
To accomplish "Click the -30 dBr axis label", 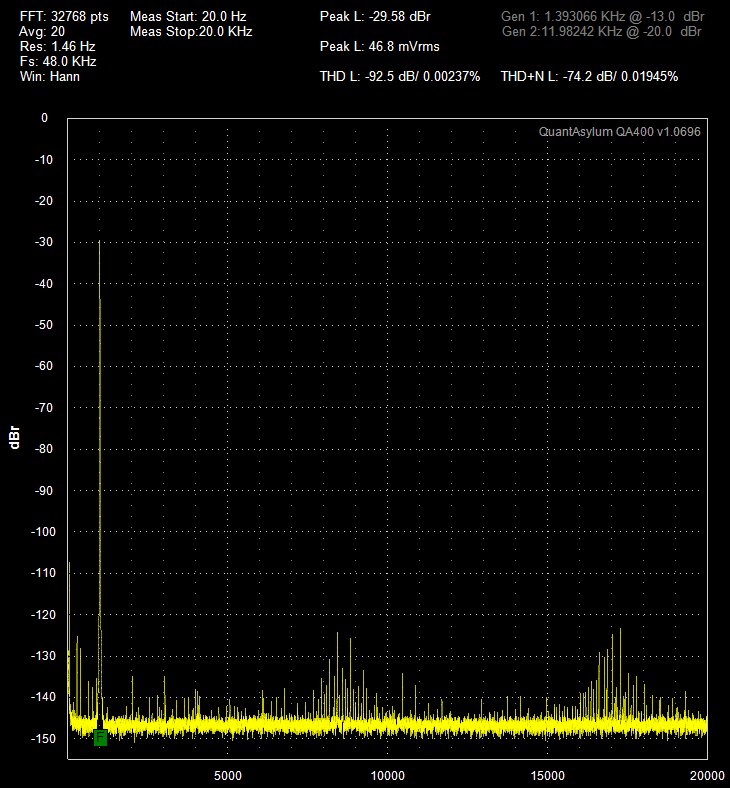I will point(44,242).
